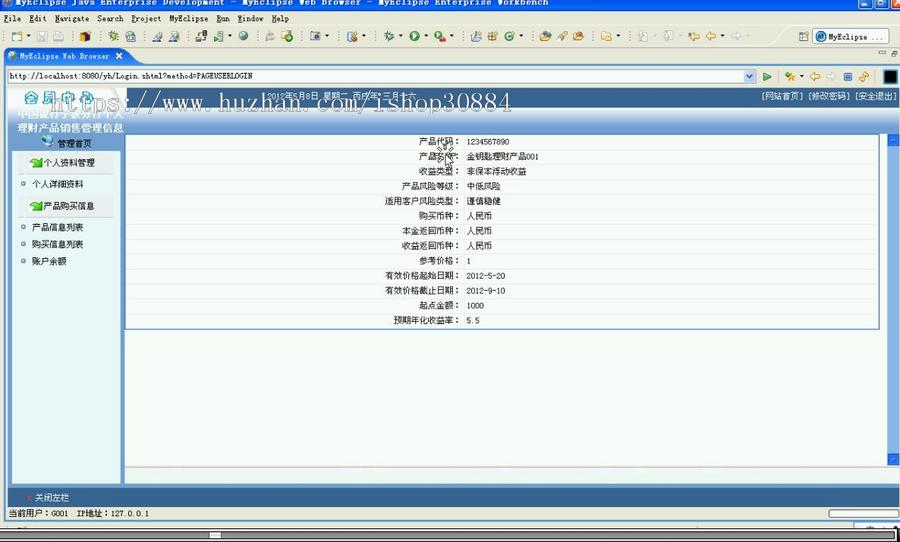Click the pencil search toolbar icon
The height and width of the screenshot is (542, 900).
click(x=562, y=36)
